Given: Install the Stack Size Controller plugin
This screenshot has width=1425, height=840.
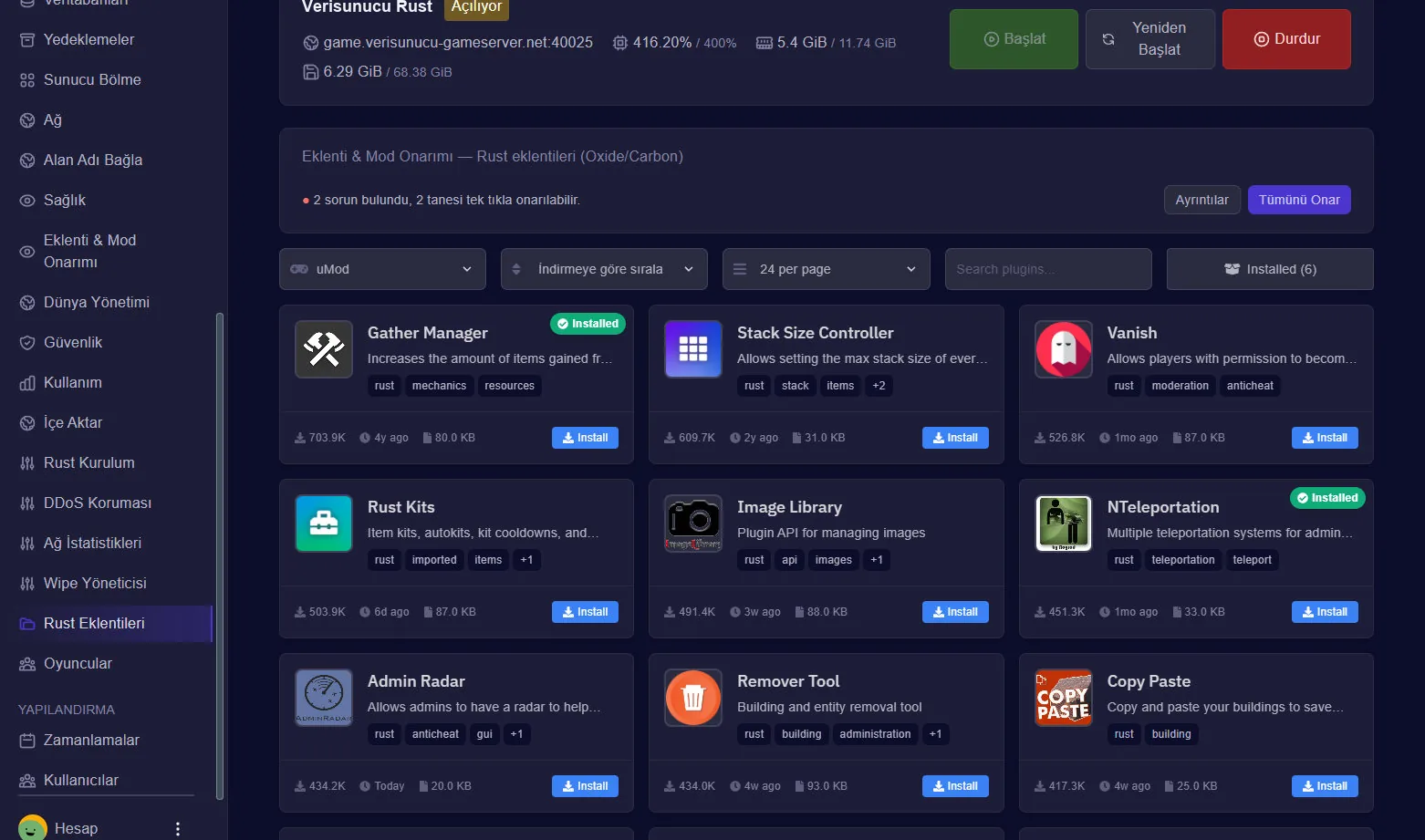Looking at the screenshot, I should coord(955,438).
